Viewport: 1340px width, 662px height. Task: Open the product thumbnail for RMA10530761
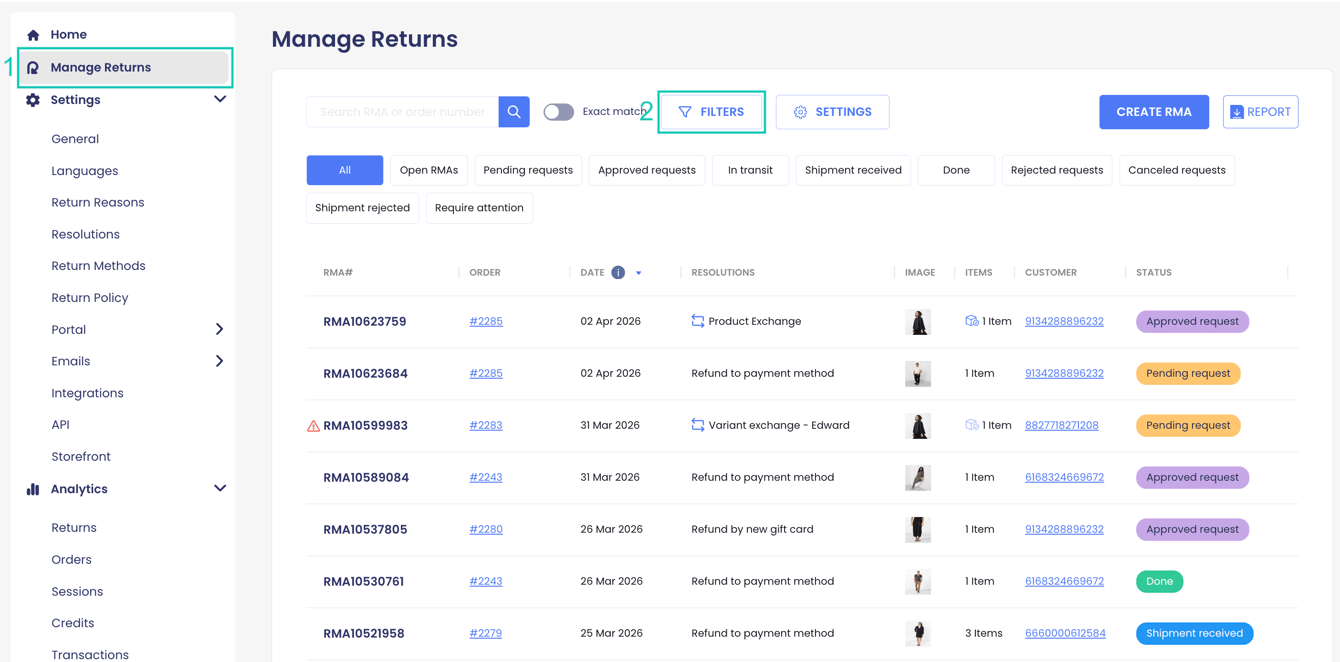pos(918,581)
